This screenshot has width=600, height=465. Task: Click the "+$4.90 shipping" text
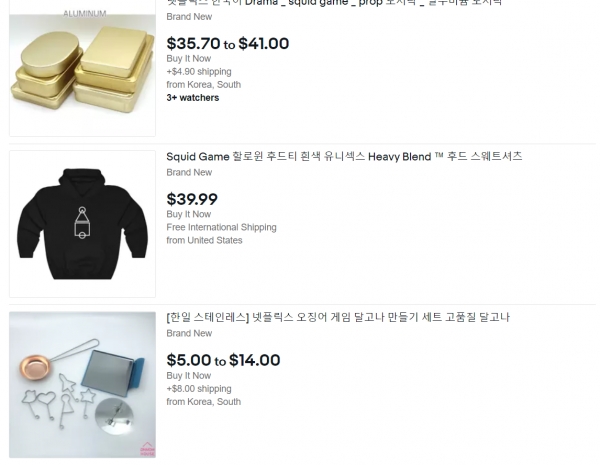click(x=198, y=72)
